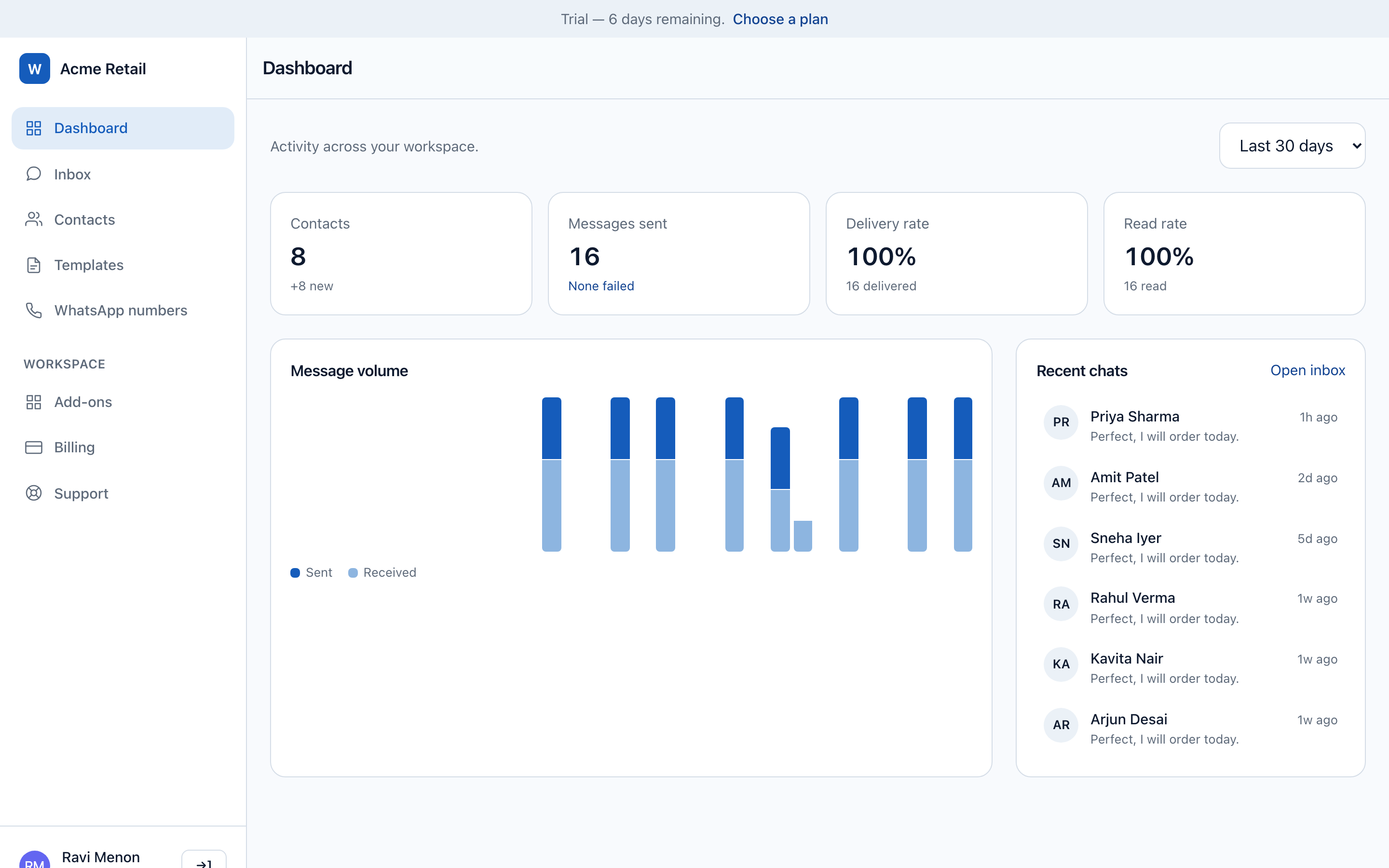Click the None failed link
The image size is (1389, 868).
pos(601,286)
